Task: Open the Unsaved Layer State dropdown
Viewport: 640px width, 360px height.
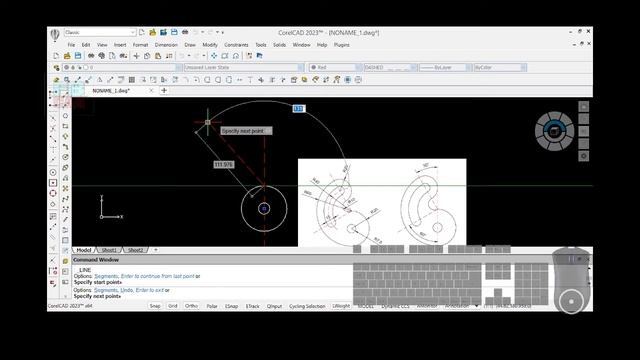Action: (244, 67)
